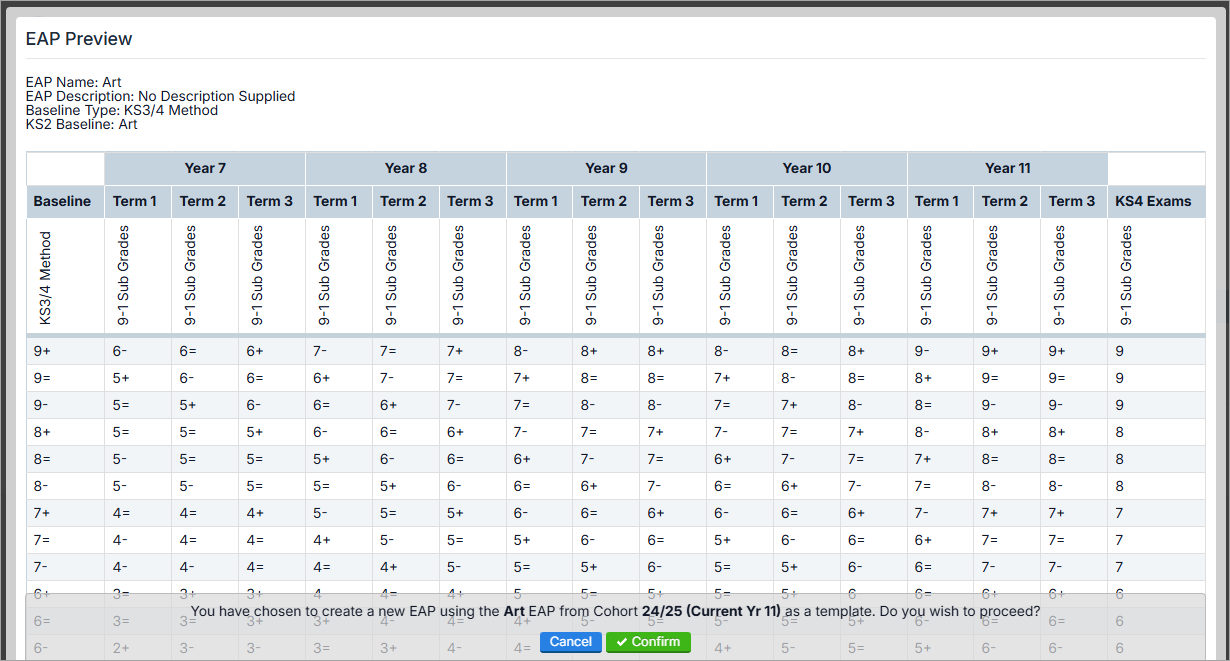Image resolution: width=1230 pixels, height=661 pixels.
Task: Click Term 3 header under Year 11
Action: [1072, 201]
